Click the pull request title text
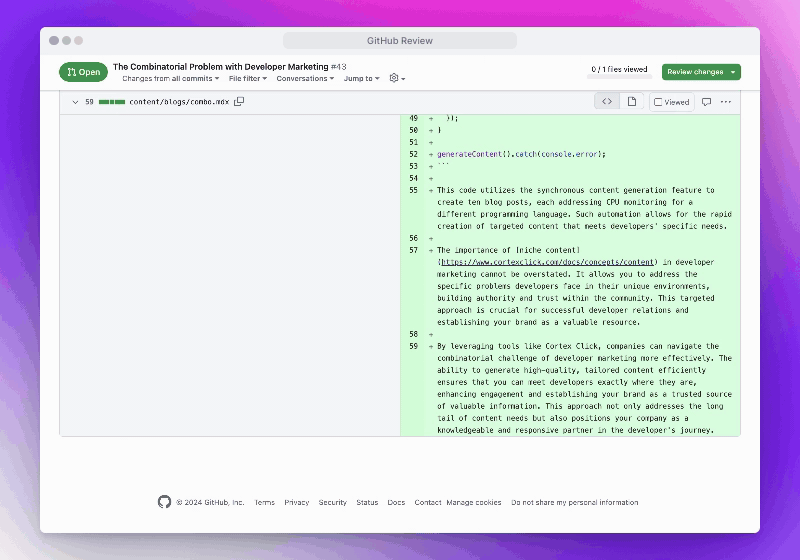Screen dimensions: 800x560 pos(220,67)
